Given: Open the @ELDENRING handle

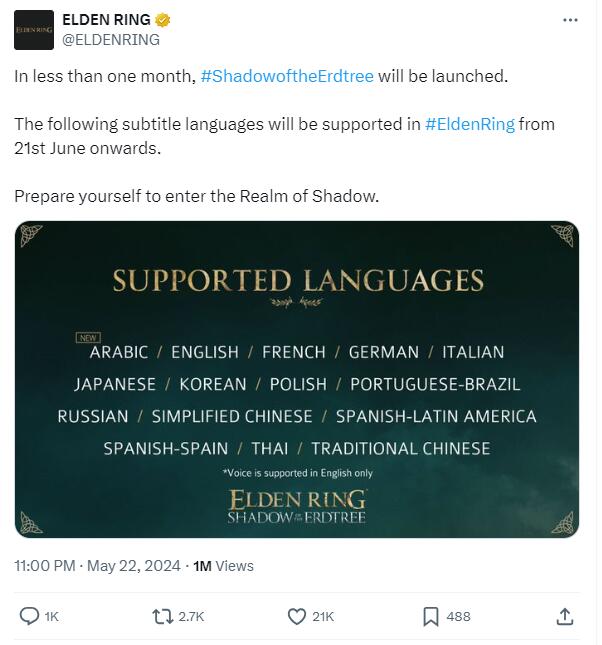Looking at the screenshot, I should point(111,40).
